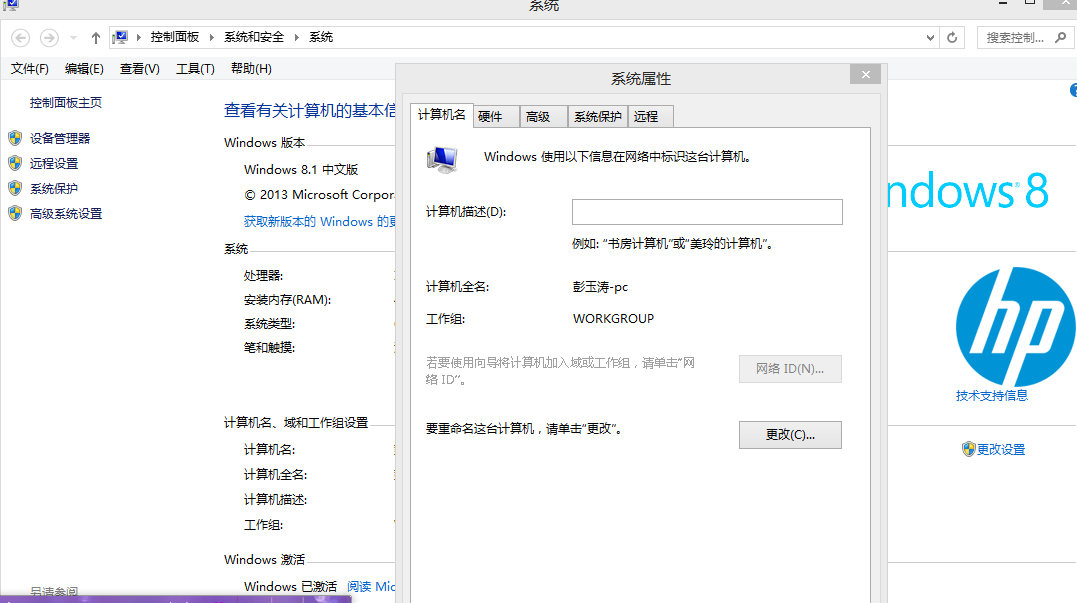Viewport: 1077px width, 603px height.
Task: Open the 帮助(H) menu
Action: tap(251, 69)
